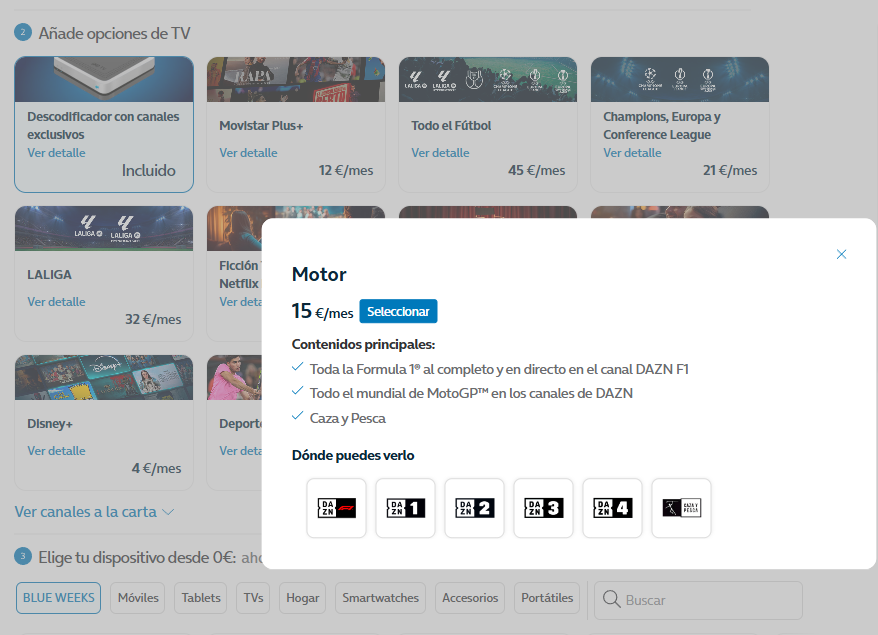Click the DAZN 3 channel icon
The image size is (878, 635).
click(x=543, y=508)
